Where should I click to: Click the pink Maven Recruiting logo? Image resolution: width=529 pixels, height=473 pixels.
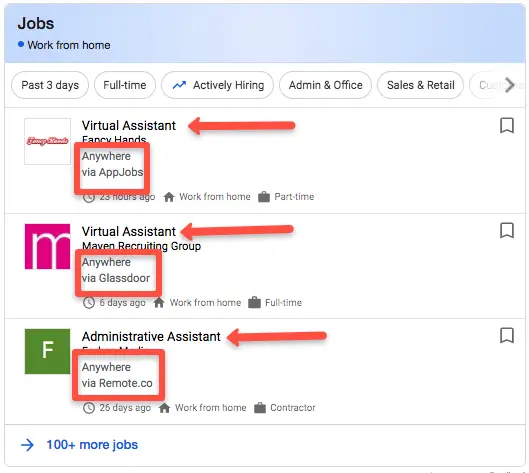coord(48,247)
